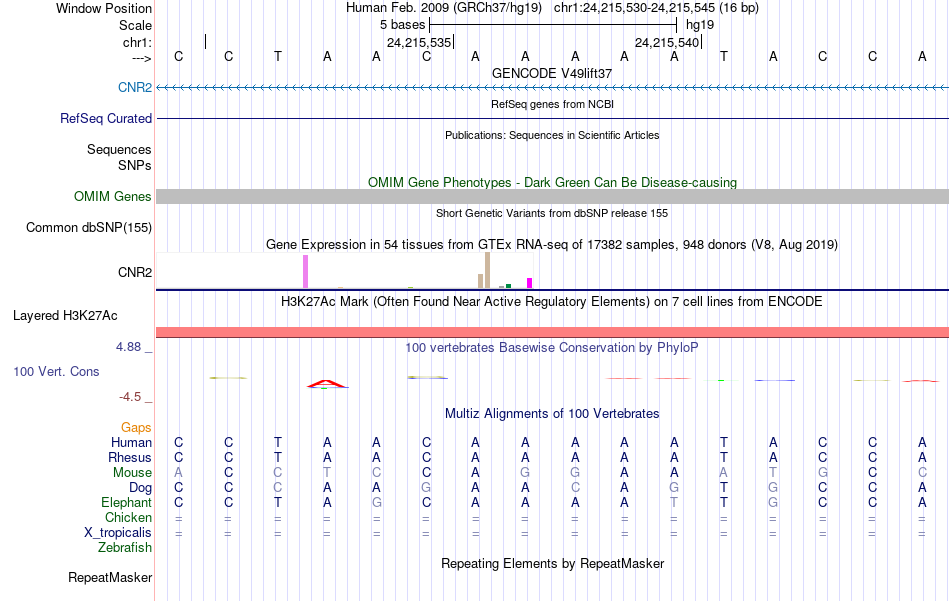
Task: Click the CNR2 gene label in GENCODE track
Action: [x=135, y=87]
